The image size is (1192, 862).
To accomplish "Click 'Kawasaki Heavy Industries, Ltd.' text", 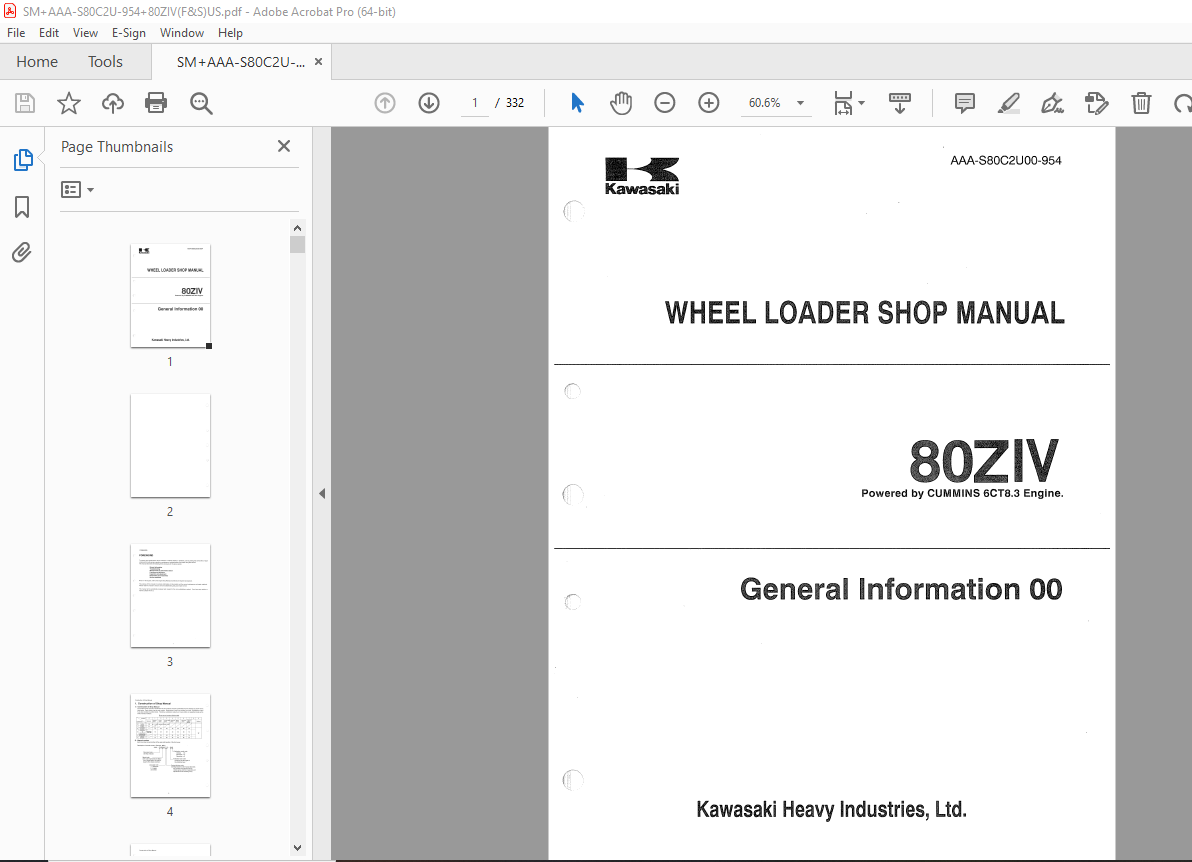I will click(832, 810).
